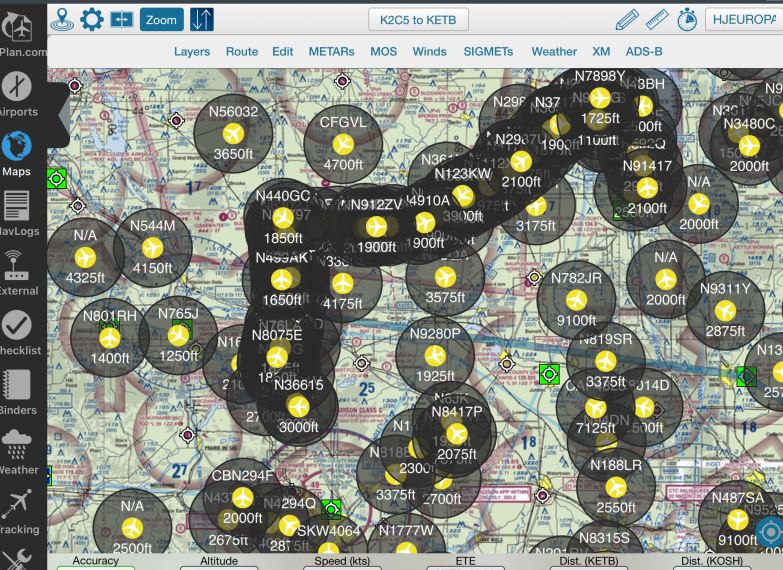Open the Binders sidebar section
The height and width of the screenshot is (570, 783).
click(x=17, y=392)
